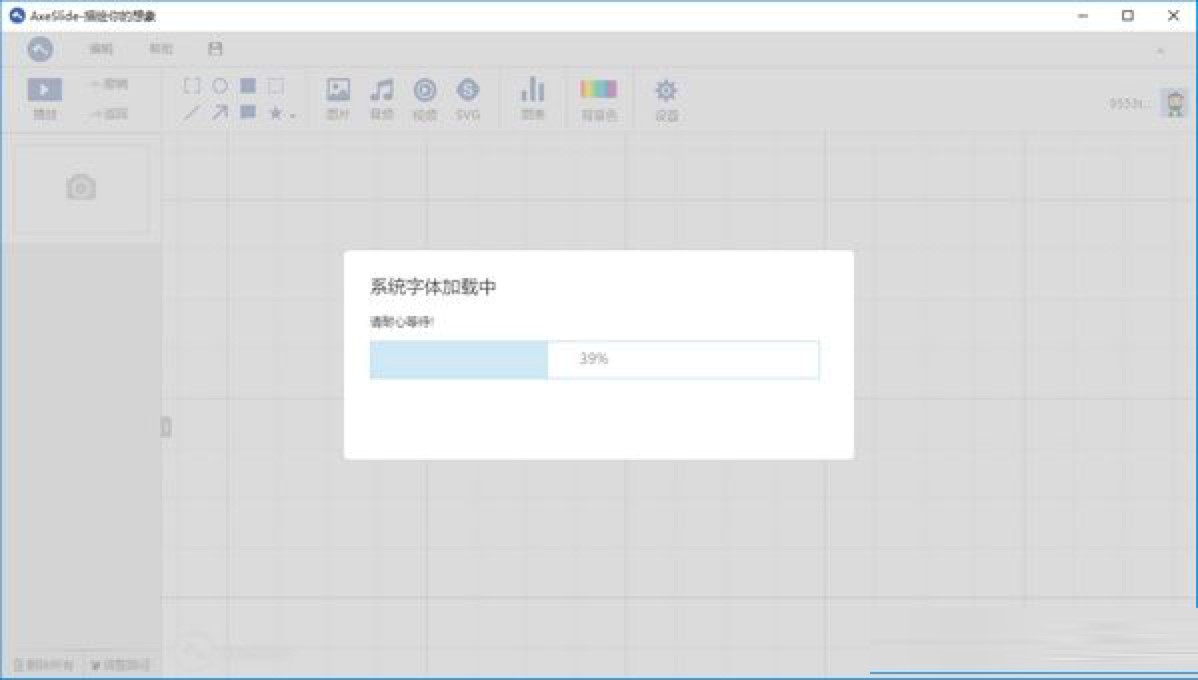
Task: Click the trash delete-all button at the bottom left
Action: (44, 665)
